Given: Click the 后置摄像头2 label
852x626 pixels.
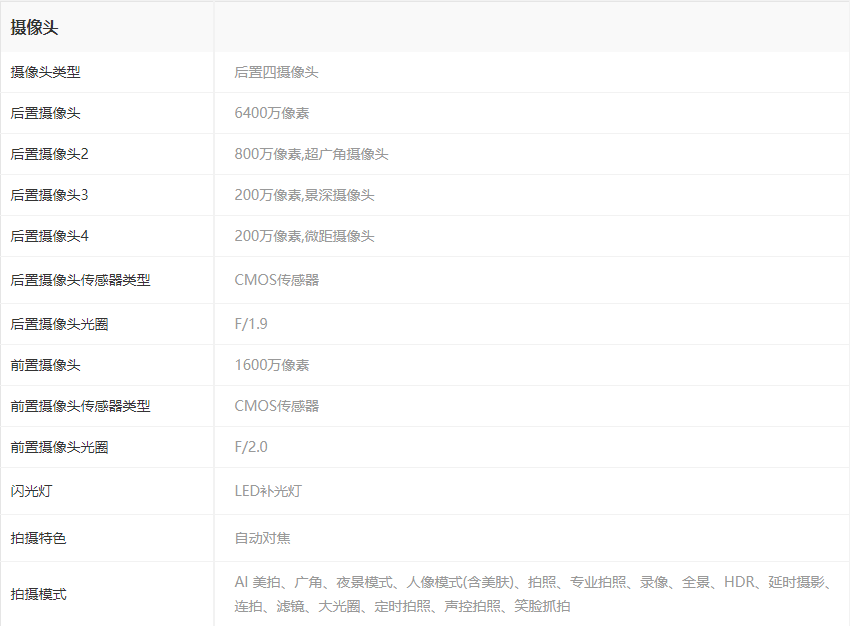Looking at the screenshot, I should click(x=49, y=154).
